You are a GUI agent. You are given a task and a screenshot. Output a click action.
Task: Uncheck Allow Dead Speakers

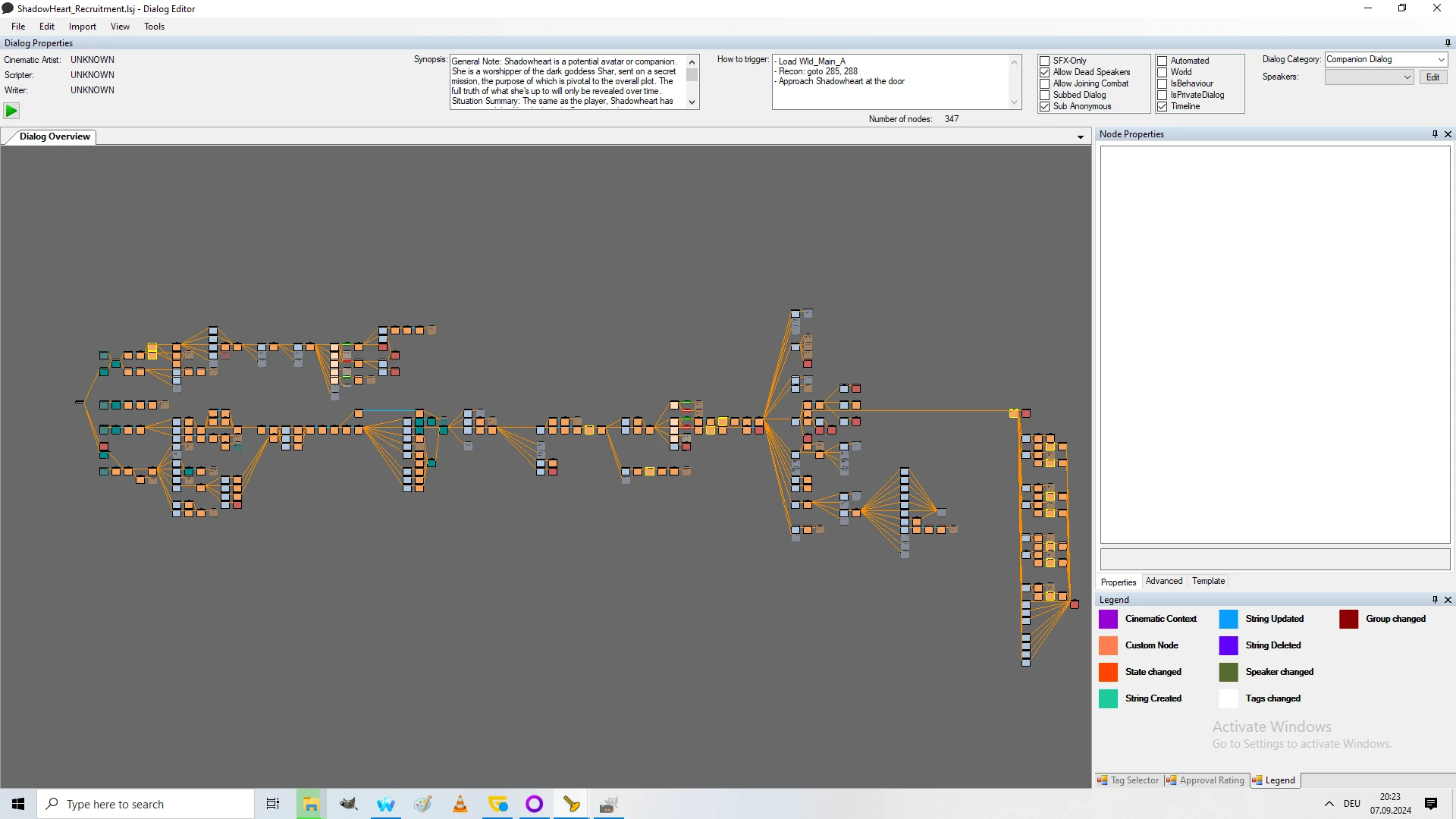[1045, 72]
